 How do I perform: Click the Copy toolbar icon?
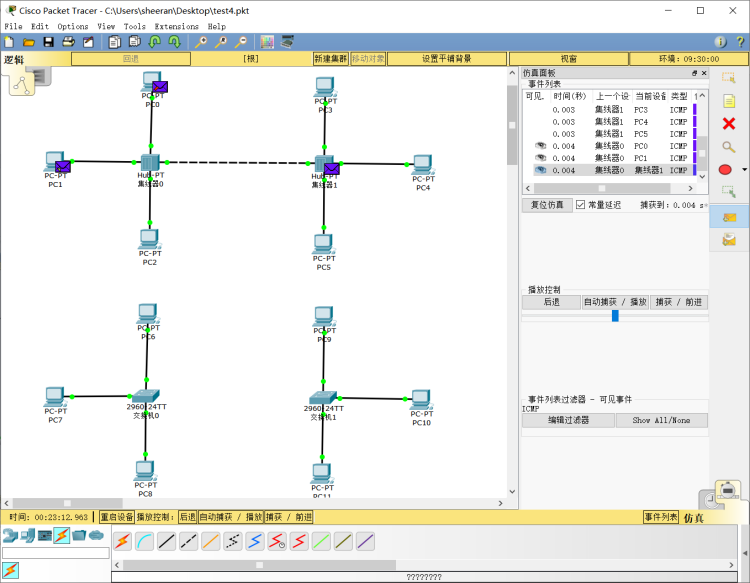pyautogui.click(x=114, y=42)
